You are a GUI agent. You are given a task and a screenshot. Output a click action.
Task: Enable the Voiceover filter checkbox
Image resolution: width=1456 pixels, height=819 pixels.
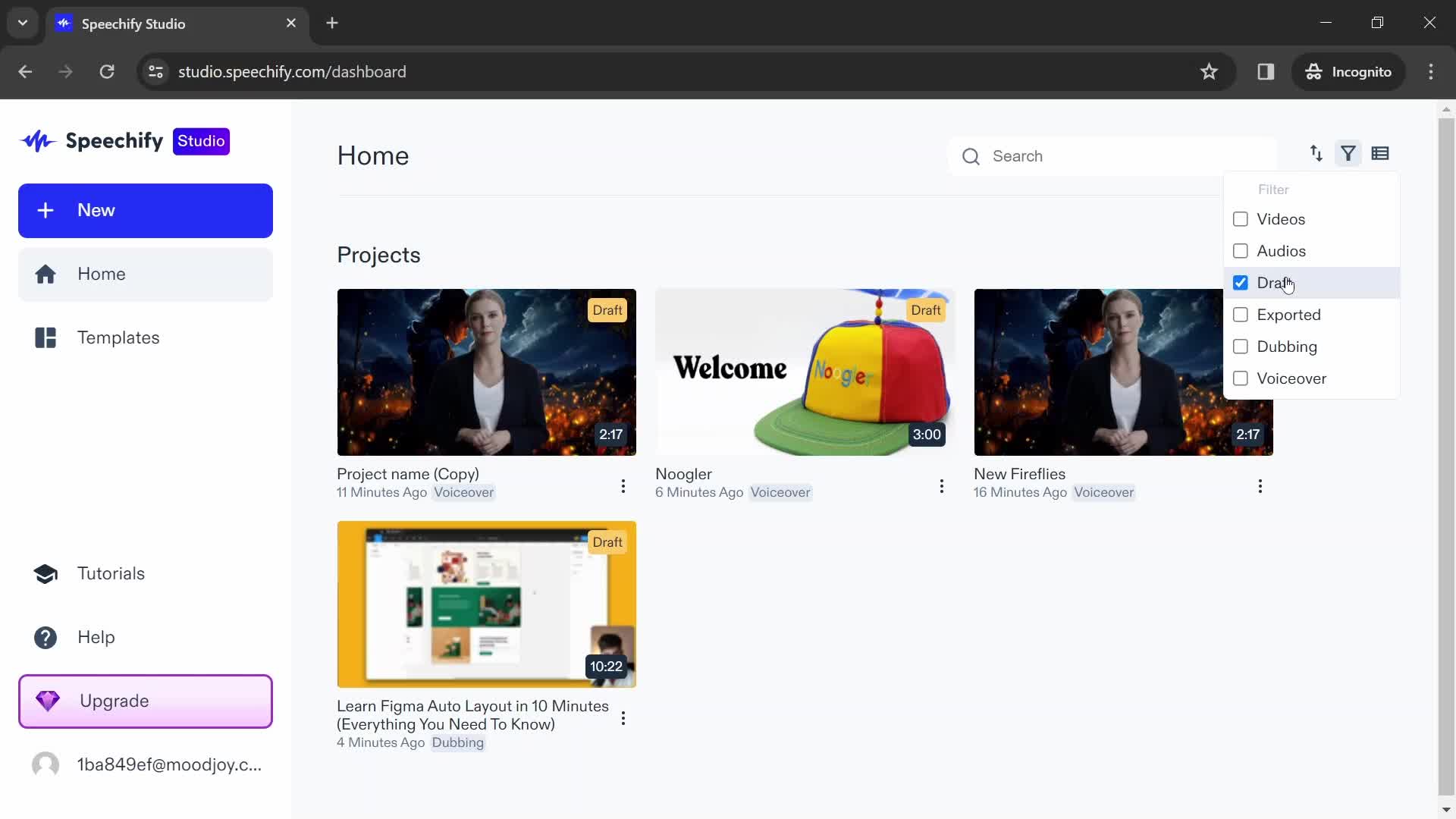pyautogui.click(x=1240, y=378)
